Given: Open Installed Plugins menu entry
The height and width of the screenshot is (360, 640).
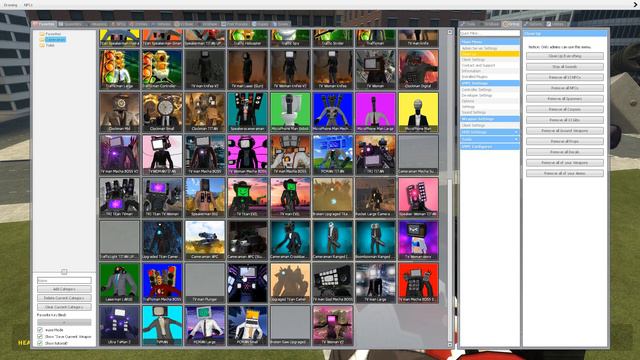Looking at the screenshot, I should [x=490, y=77].
